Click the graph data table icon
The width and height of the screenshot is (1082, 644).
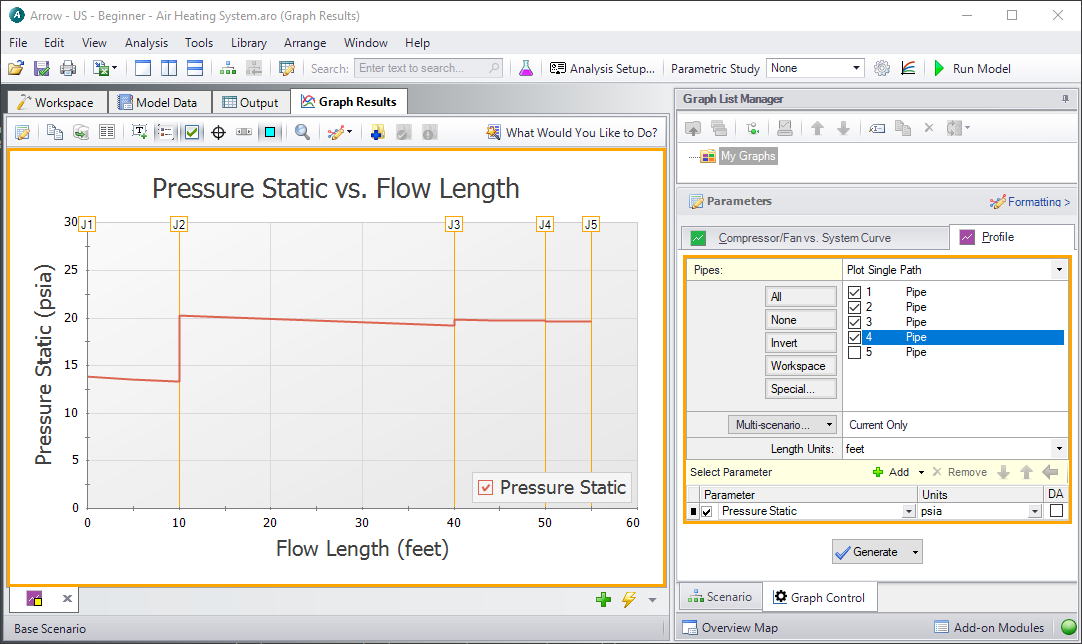(x=107, y=132)
